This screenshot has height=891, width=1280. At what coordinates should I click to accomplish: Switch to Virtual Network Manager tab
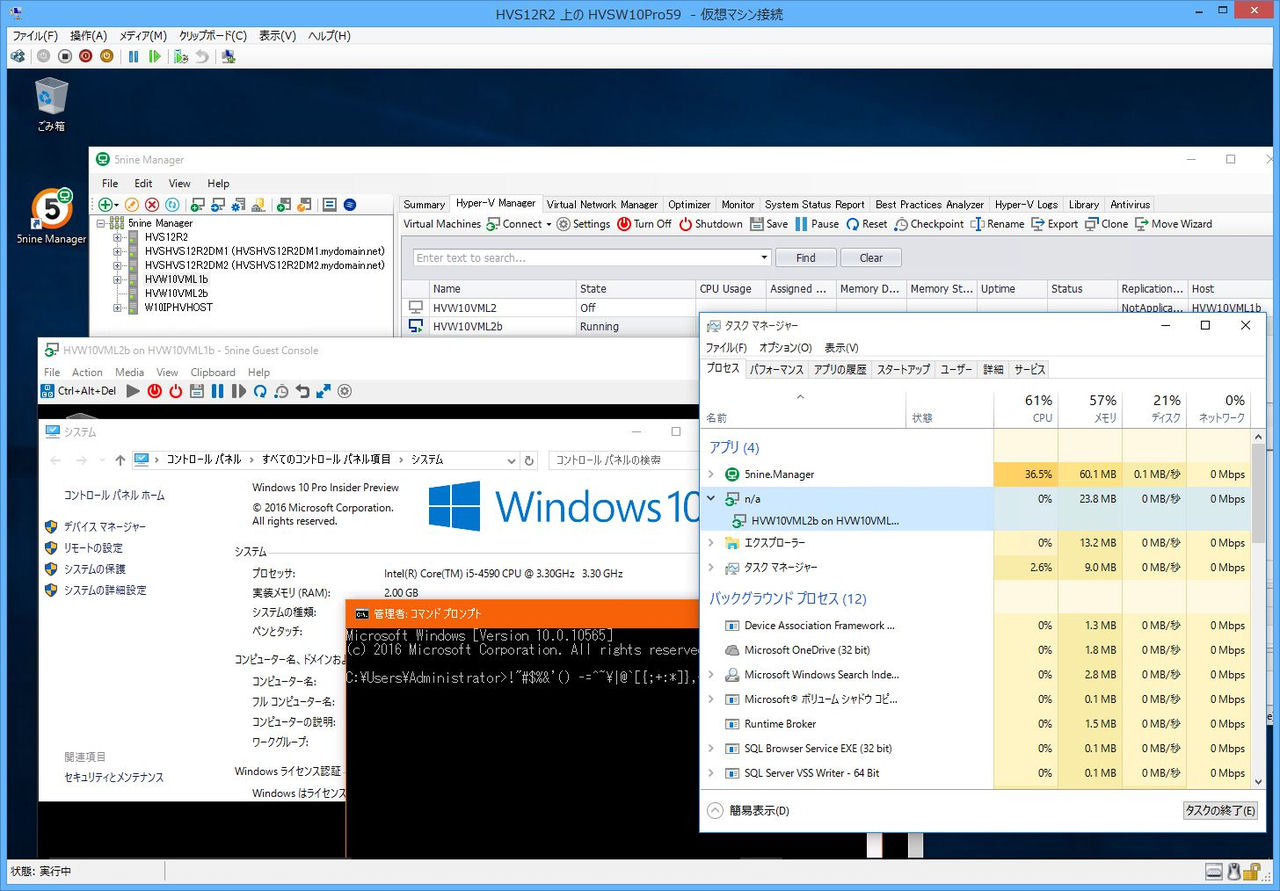pyautogui.click(x=602, y=204)
